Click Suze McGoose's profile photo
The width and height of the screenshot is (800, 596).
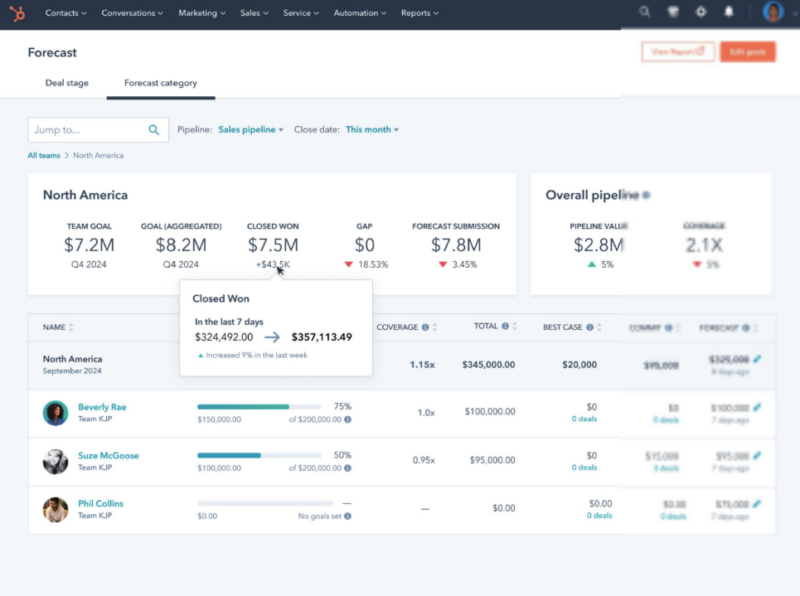tap(56, 461)
